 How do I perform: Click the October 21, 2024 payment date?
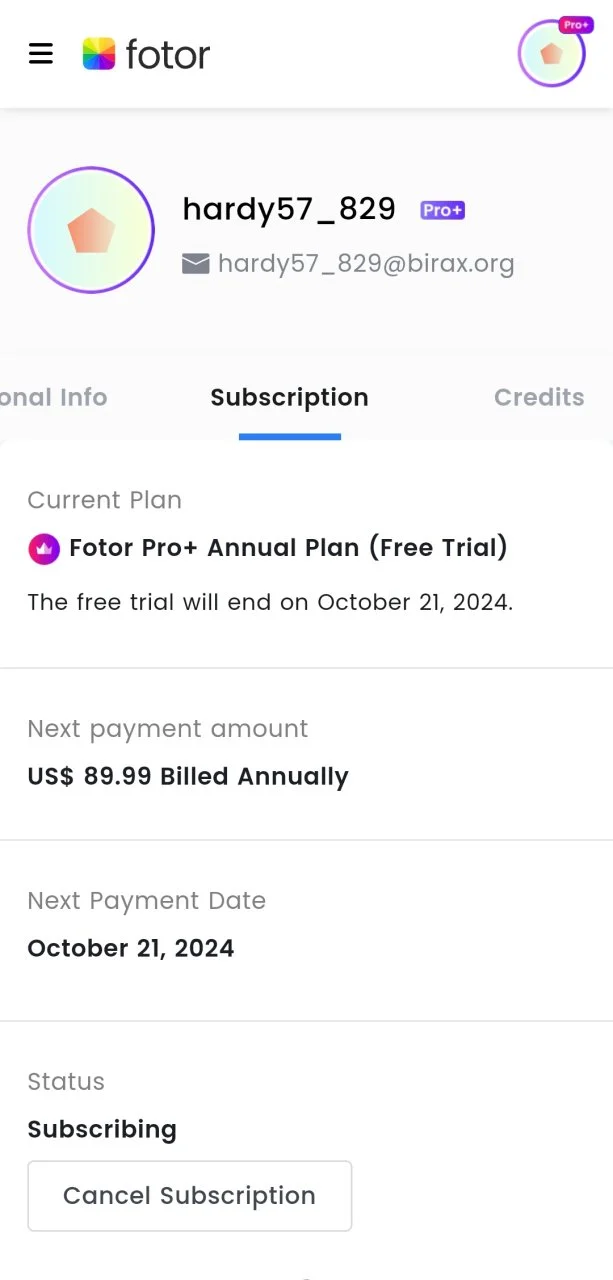click(x=131, y=948)
